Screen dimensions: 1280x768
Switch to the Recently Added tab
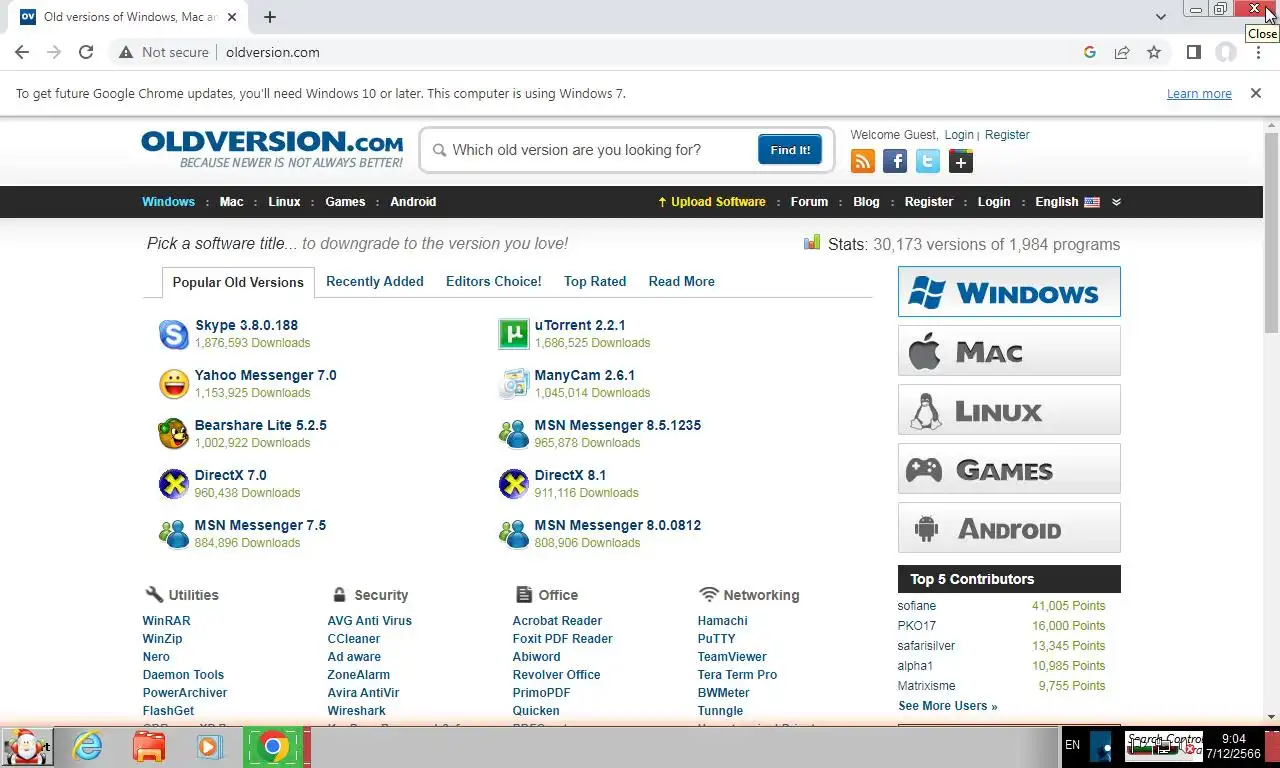(x=375, y=281)
